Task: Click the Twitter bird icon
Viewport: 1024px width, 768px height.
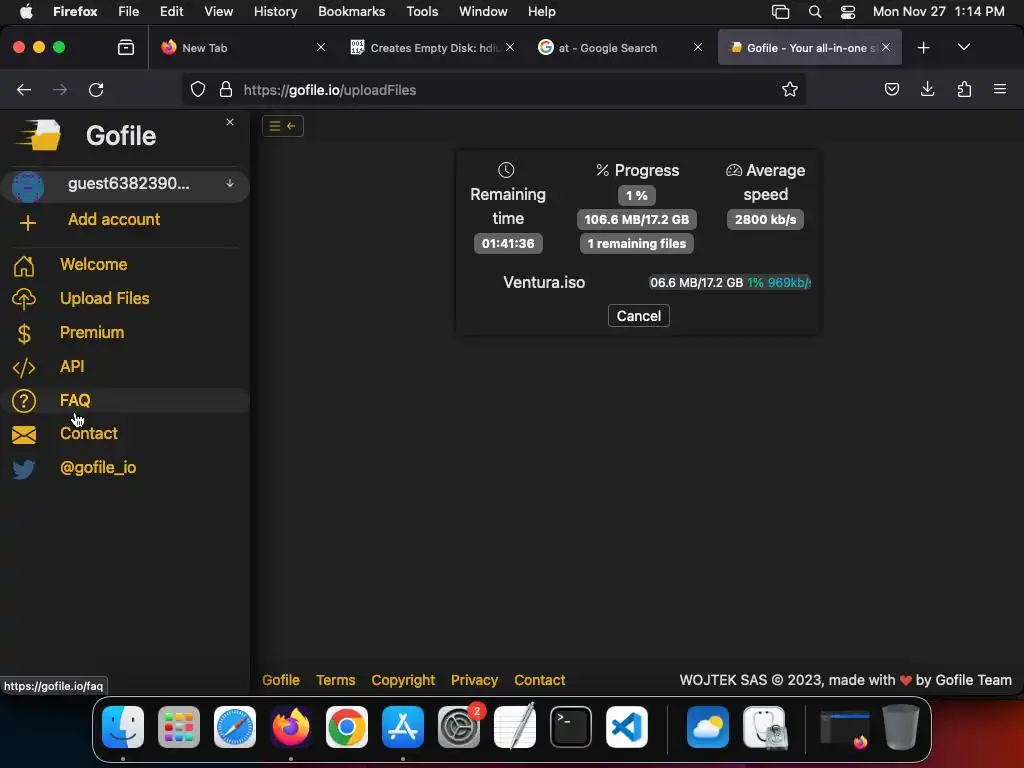Action: click(24, 469)
